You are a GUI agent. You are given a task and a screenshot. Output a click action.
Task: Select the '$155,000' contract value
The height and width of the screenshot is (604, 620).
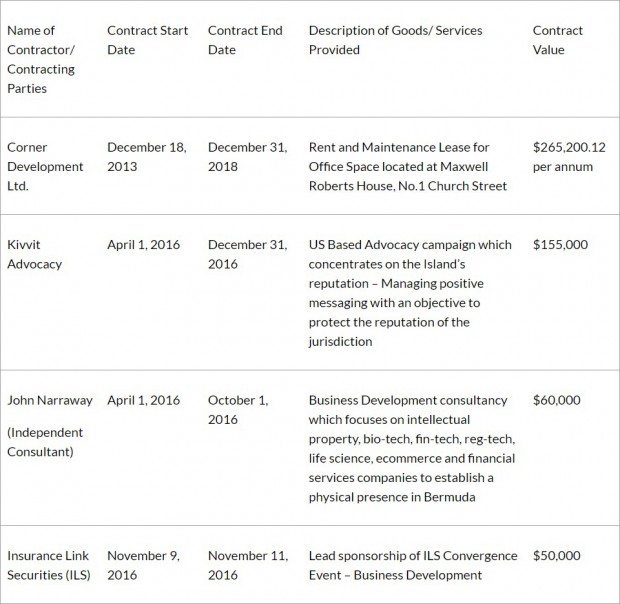coord(560,245)
